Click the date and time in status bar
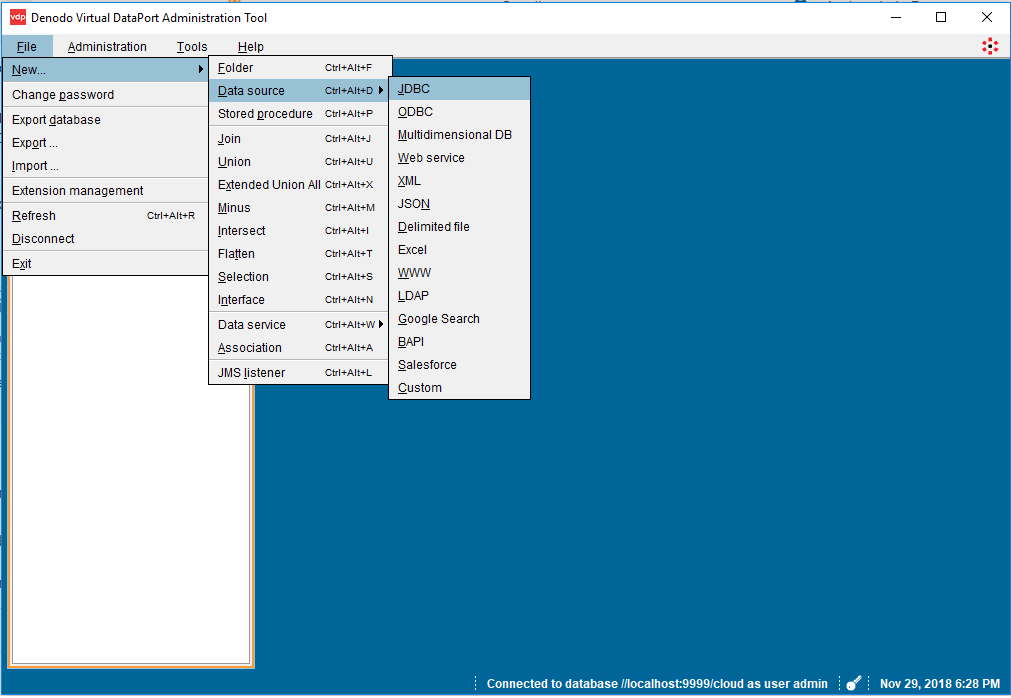The height and width of the screenshot is (698, 1011). 939,684
